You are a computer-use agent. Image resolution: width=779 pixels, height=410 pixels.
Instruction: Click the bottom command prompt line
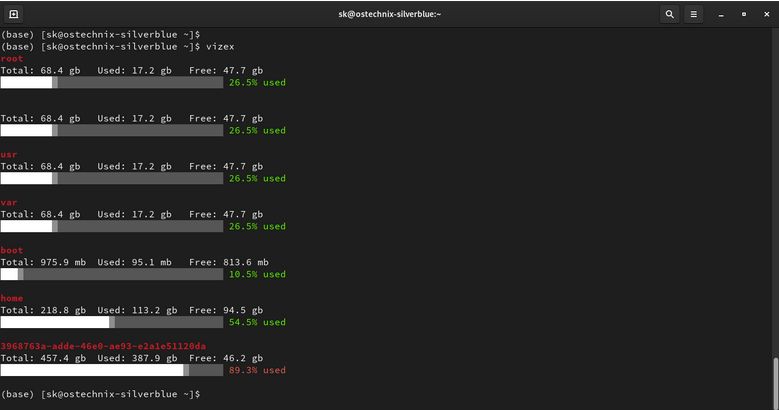pyautogui.click(x=100, y=395)
